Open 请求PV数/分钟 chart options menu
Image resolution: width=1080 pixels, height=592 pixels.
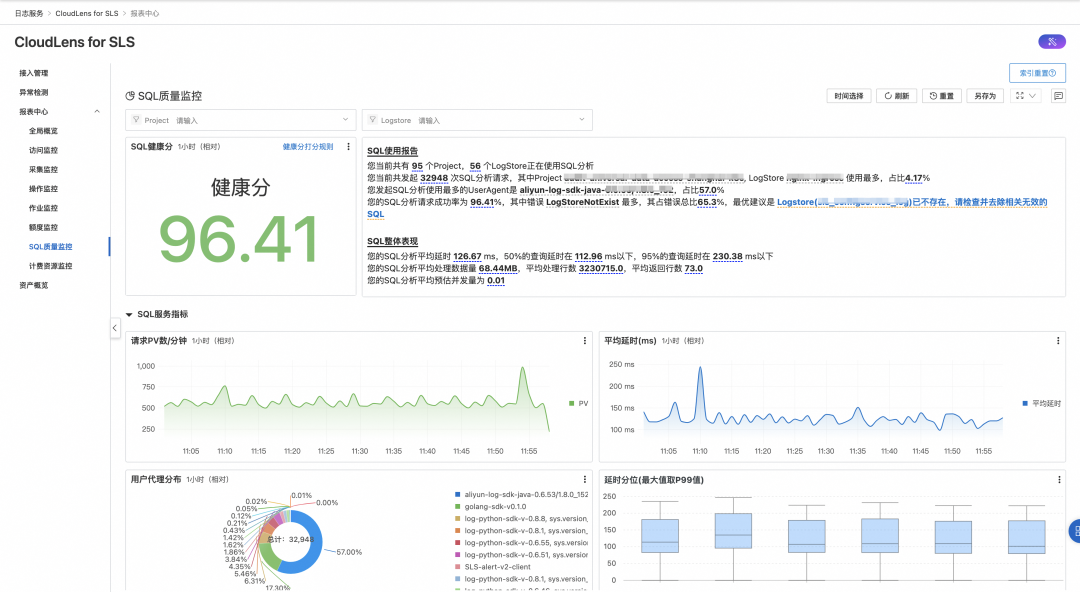pos(585,340)
